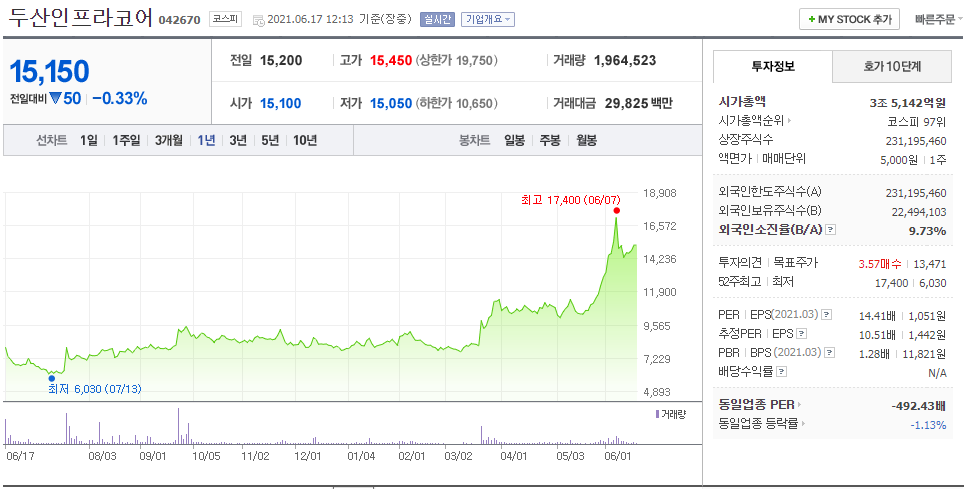This screenshot has height=489, width=970.
Task: Click 3.57매수 investment opinion value
Action: coord(880,264)
